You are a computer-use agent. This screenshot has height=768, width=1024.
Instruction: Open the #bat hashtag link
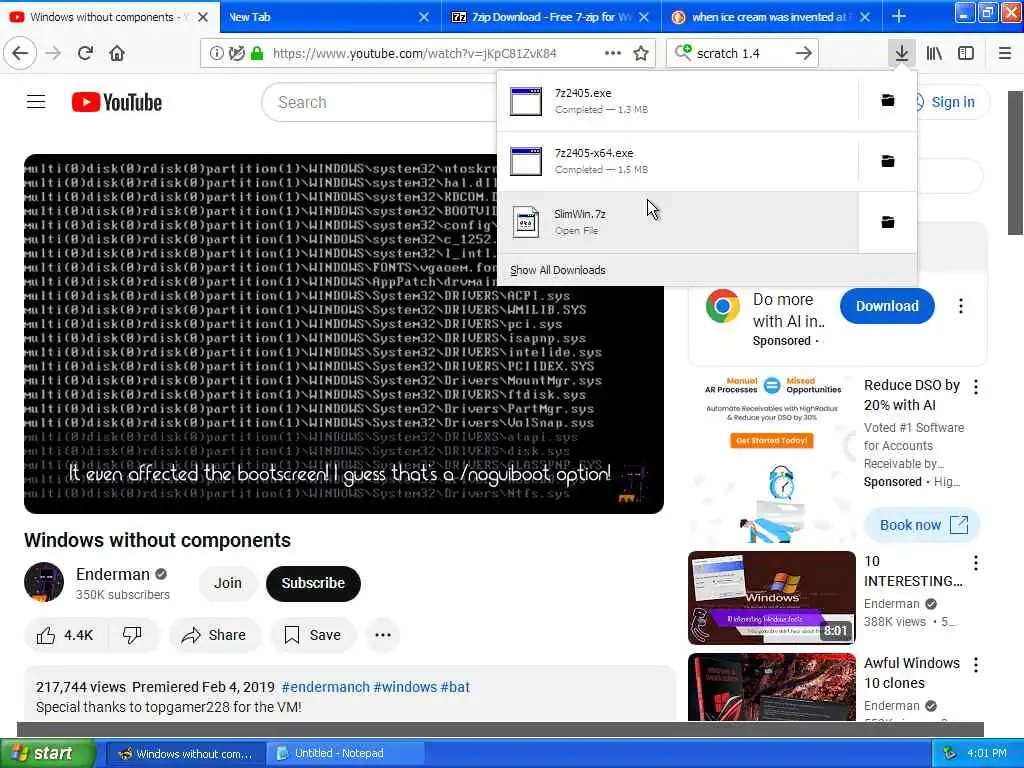click(455, 687)
